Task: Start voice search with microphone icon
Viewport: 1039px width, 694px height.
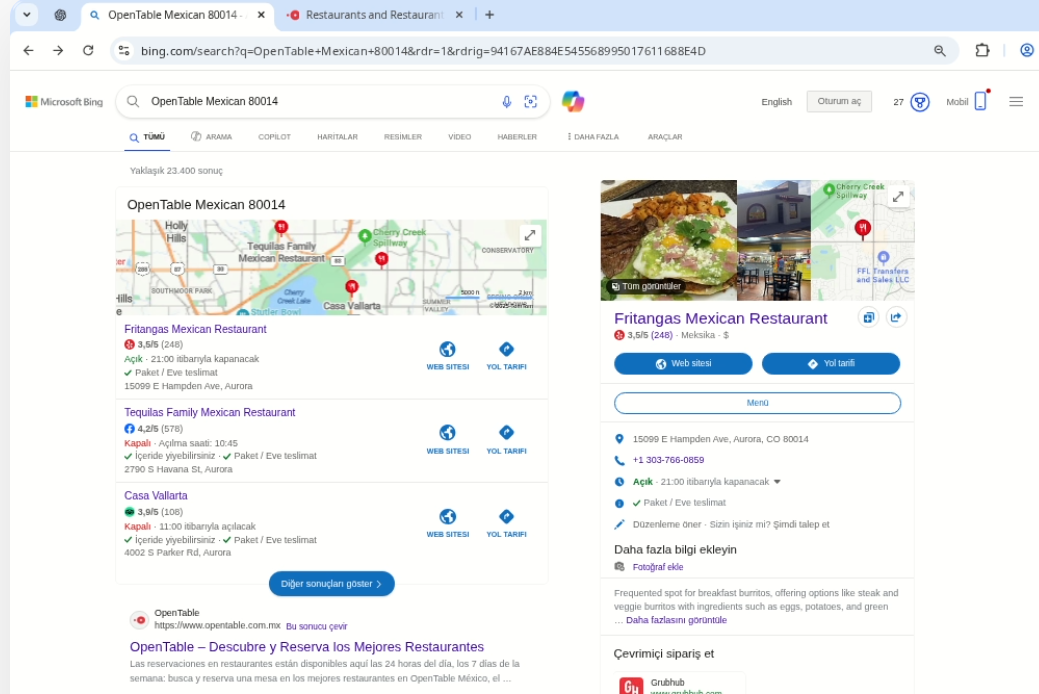Action: click(506, 101)
